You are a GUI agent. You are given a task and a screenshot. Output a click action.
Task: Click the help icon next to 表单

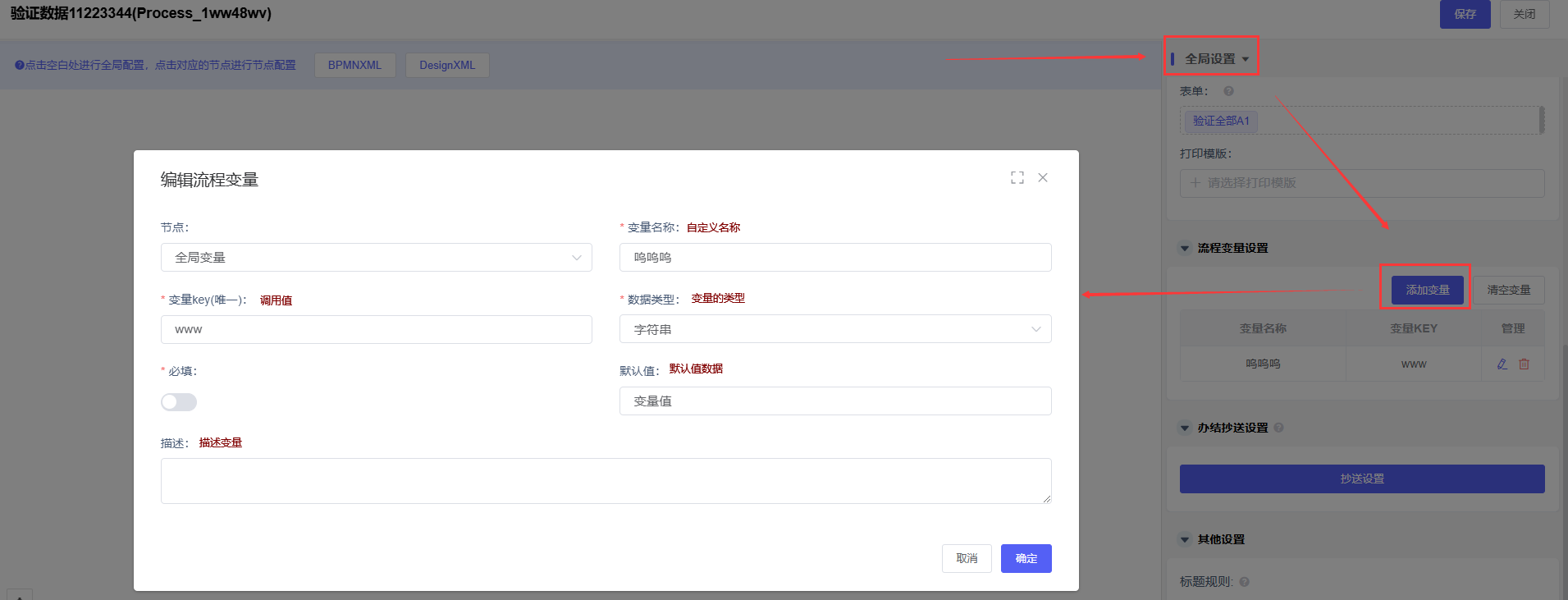tap(1228, 91)
